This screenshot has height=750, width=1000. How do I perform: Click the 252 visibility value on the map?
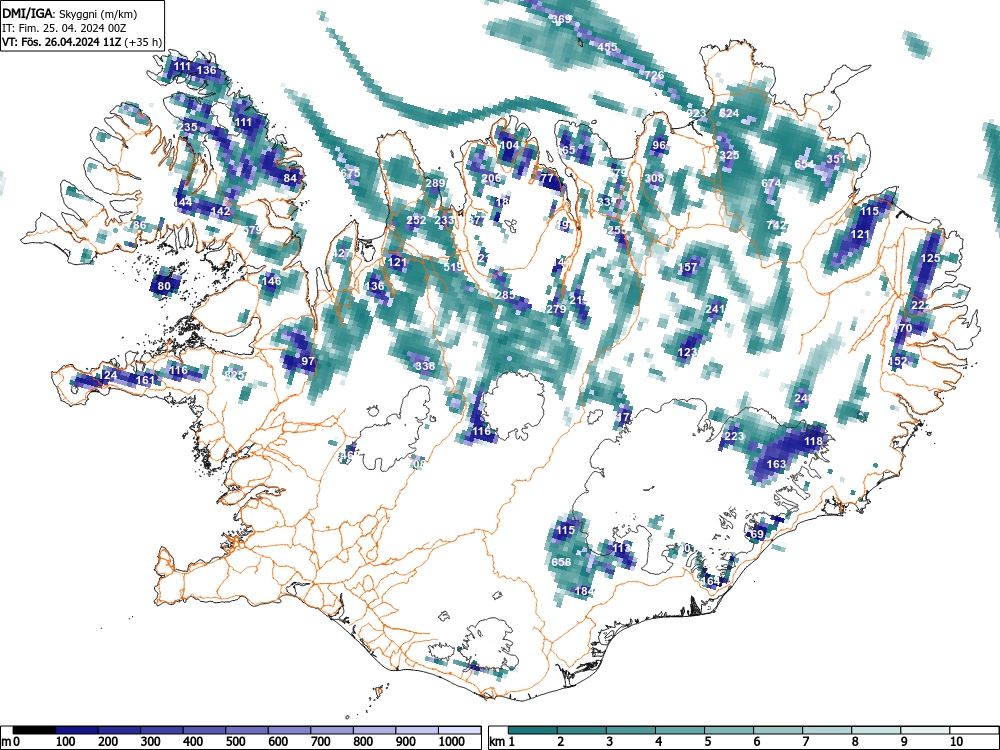point(416,220)
